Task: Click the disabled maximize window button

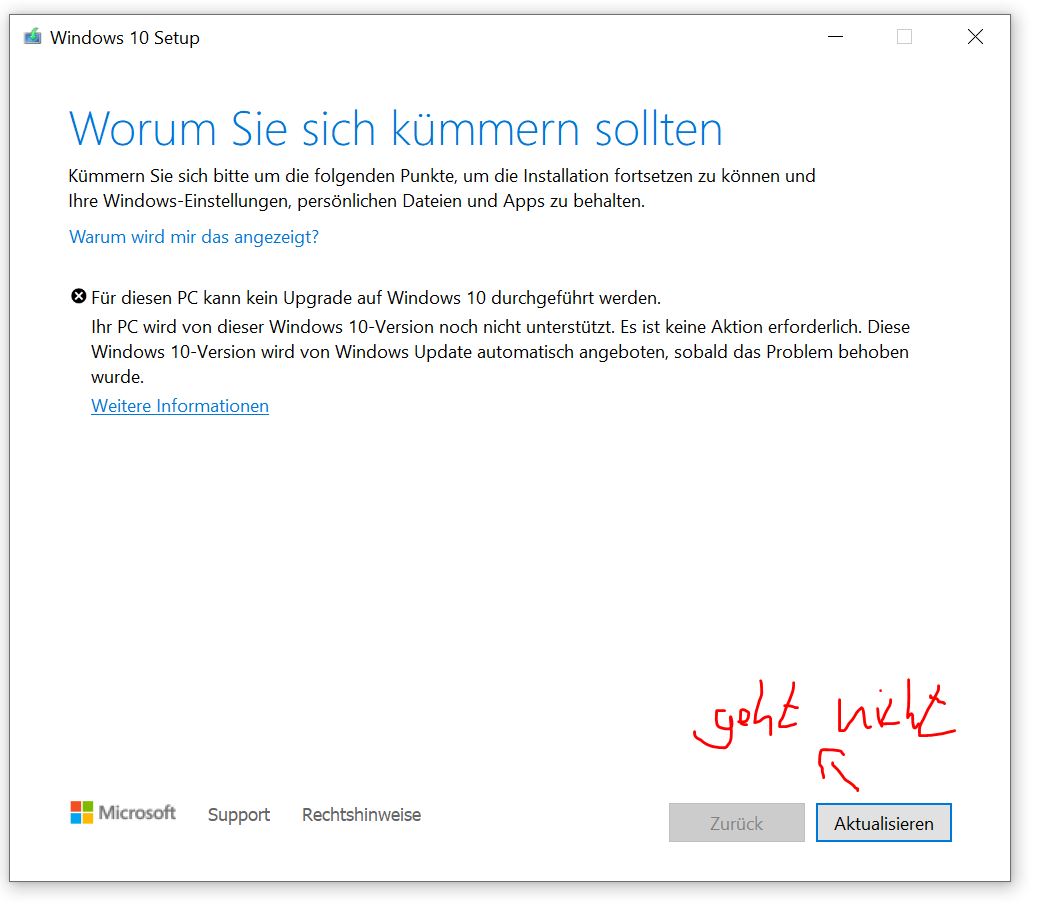Action: pyautogui.click(x=904, y=36)
